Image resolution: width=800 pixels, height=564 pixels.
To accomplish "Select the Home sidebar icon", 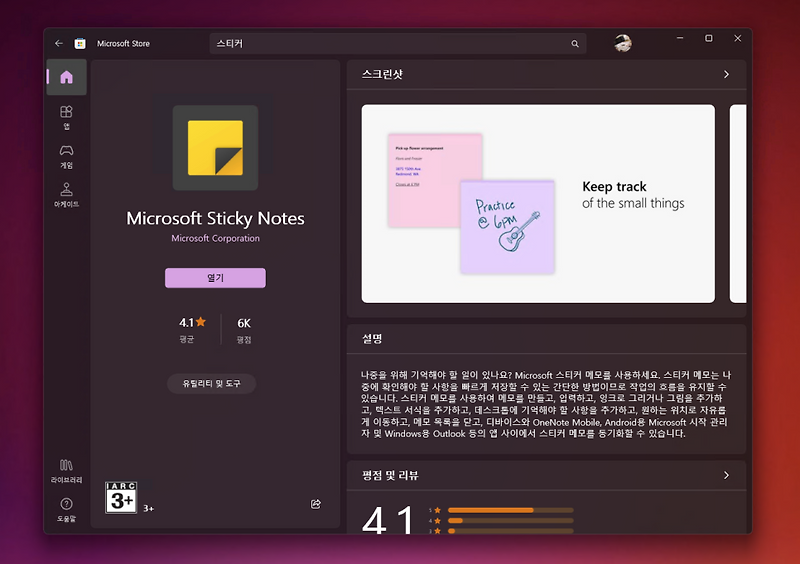I will tap(66, 77).
